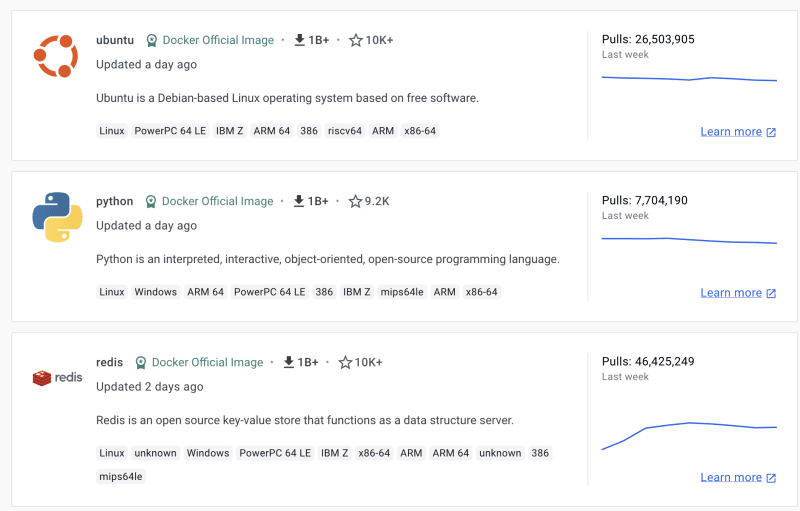This screenshot has width=800, height=511.
Task: Click the Linux tag on redis
Action: click(x=112, y=453)
